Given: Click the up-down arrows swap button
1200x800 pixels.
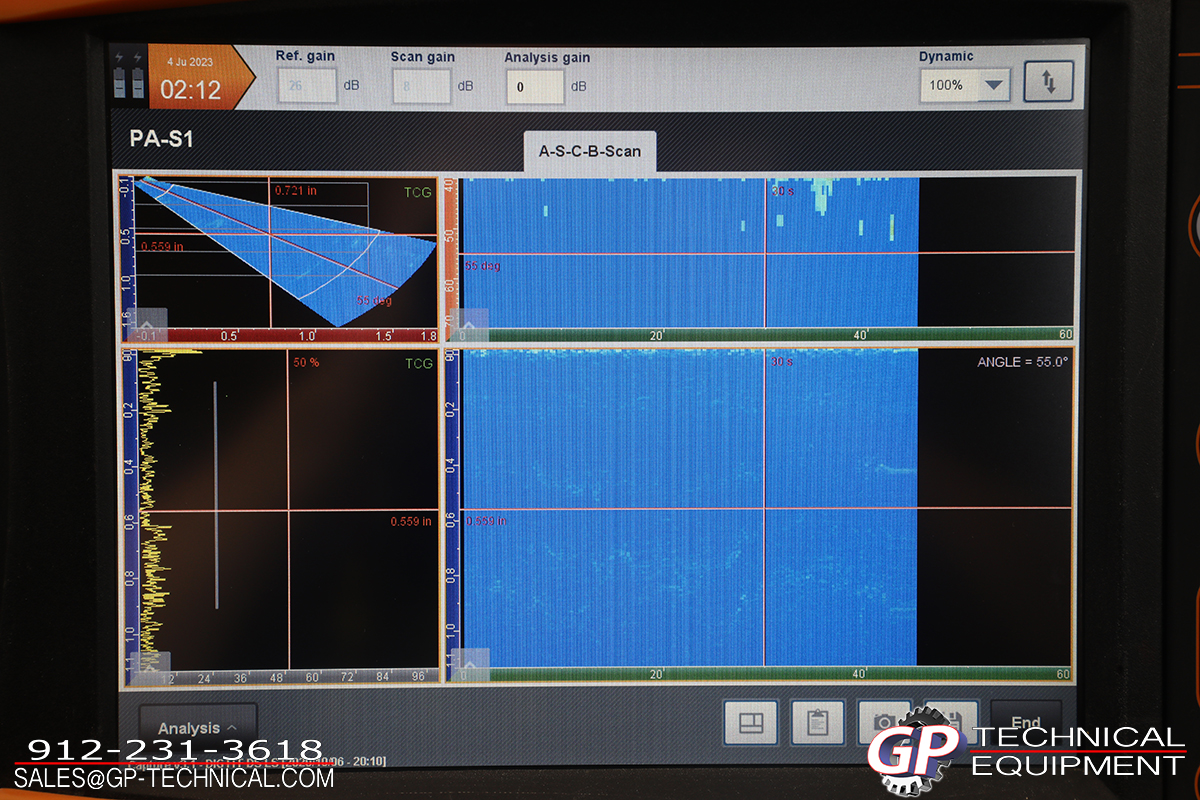Looking at the screenshot, I should pos(1048,83).
